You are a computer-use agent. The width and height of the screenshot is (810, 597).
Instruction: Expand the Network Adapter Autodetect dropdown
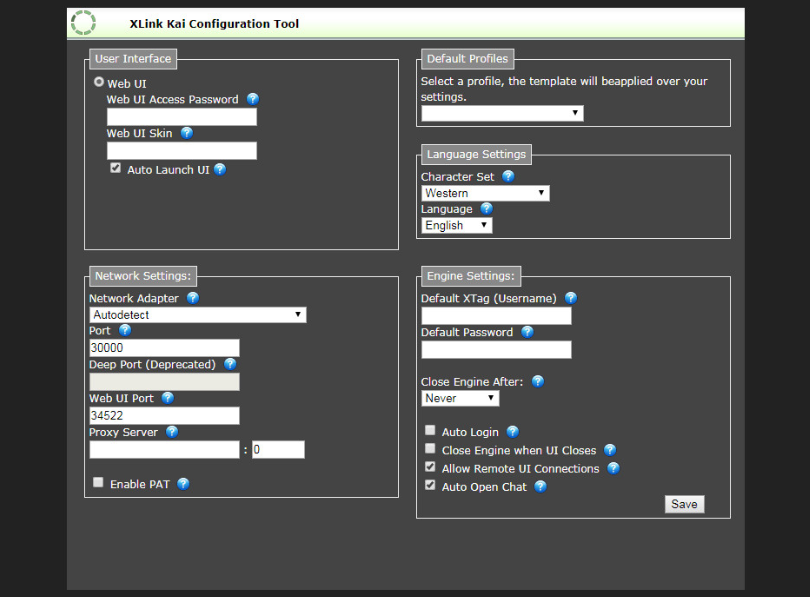(198, 315)
